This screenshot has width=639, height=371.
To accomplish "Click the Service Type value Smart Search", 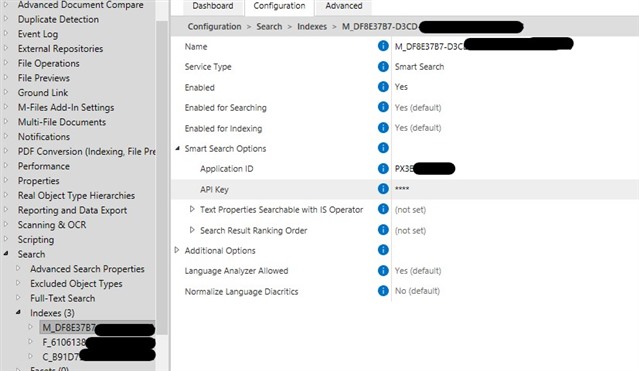I will point(419,66).
